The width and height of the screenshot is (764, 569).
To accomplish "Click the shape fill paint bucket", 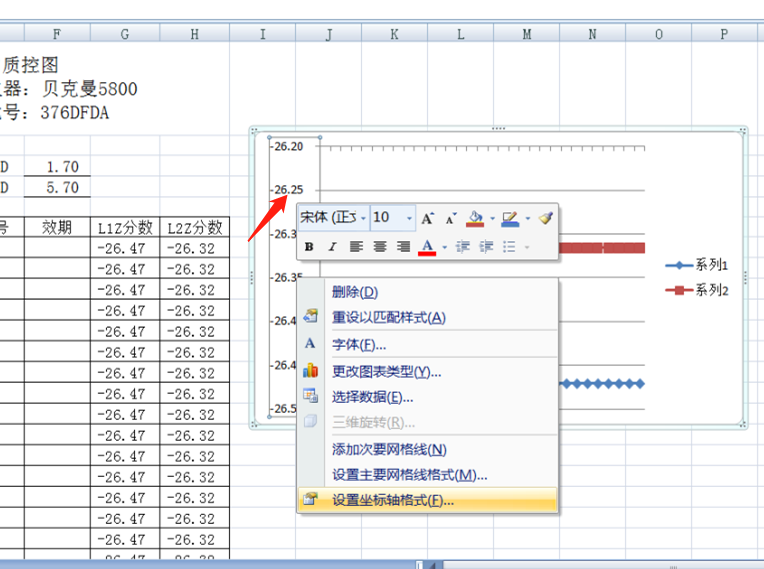I will click(x=476, y=218).
